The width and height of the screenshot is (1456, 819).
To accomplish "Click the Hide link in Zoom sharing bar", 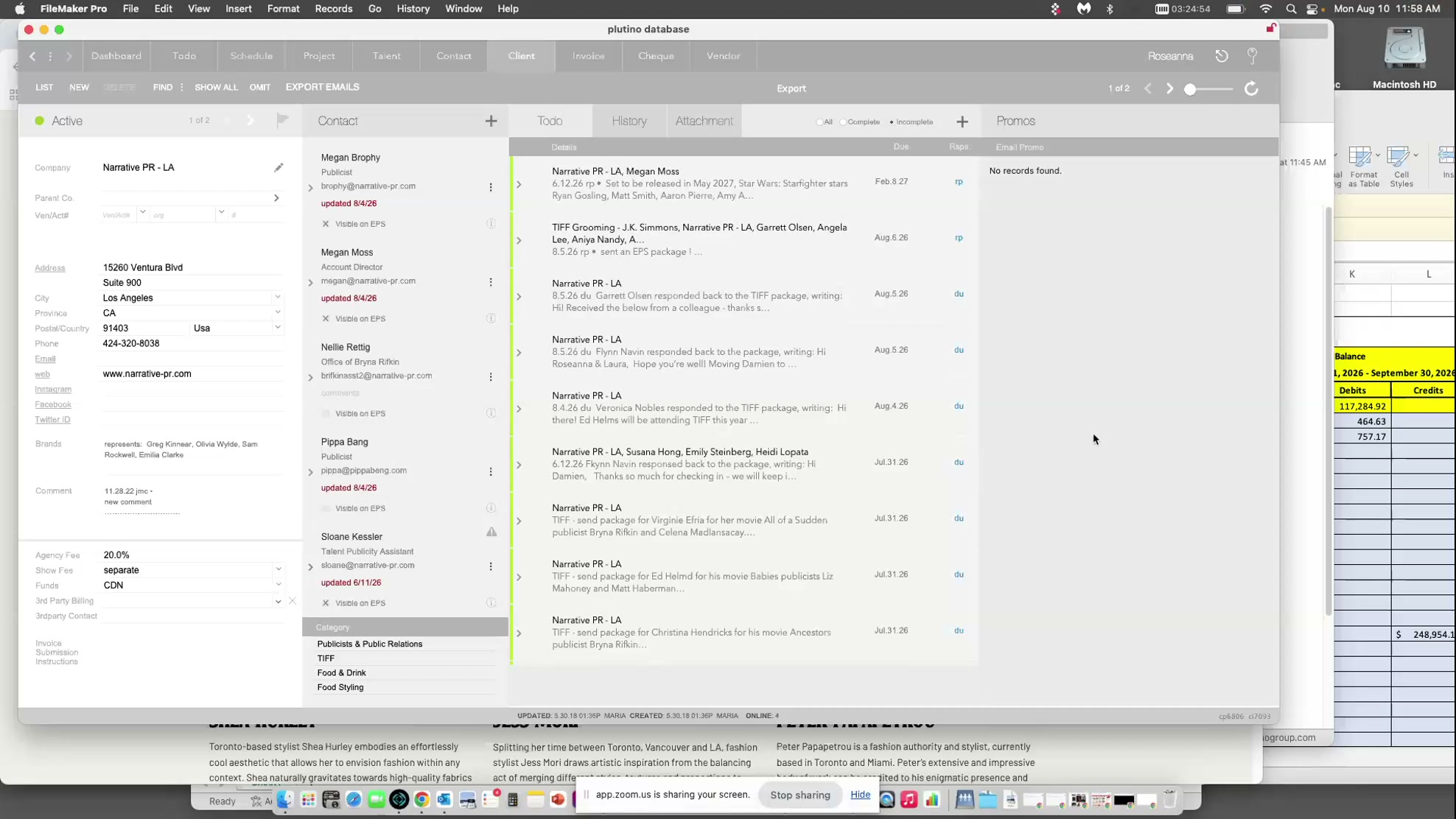I will [860, 795].
